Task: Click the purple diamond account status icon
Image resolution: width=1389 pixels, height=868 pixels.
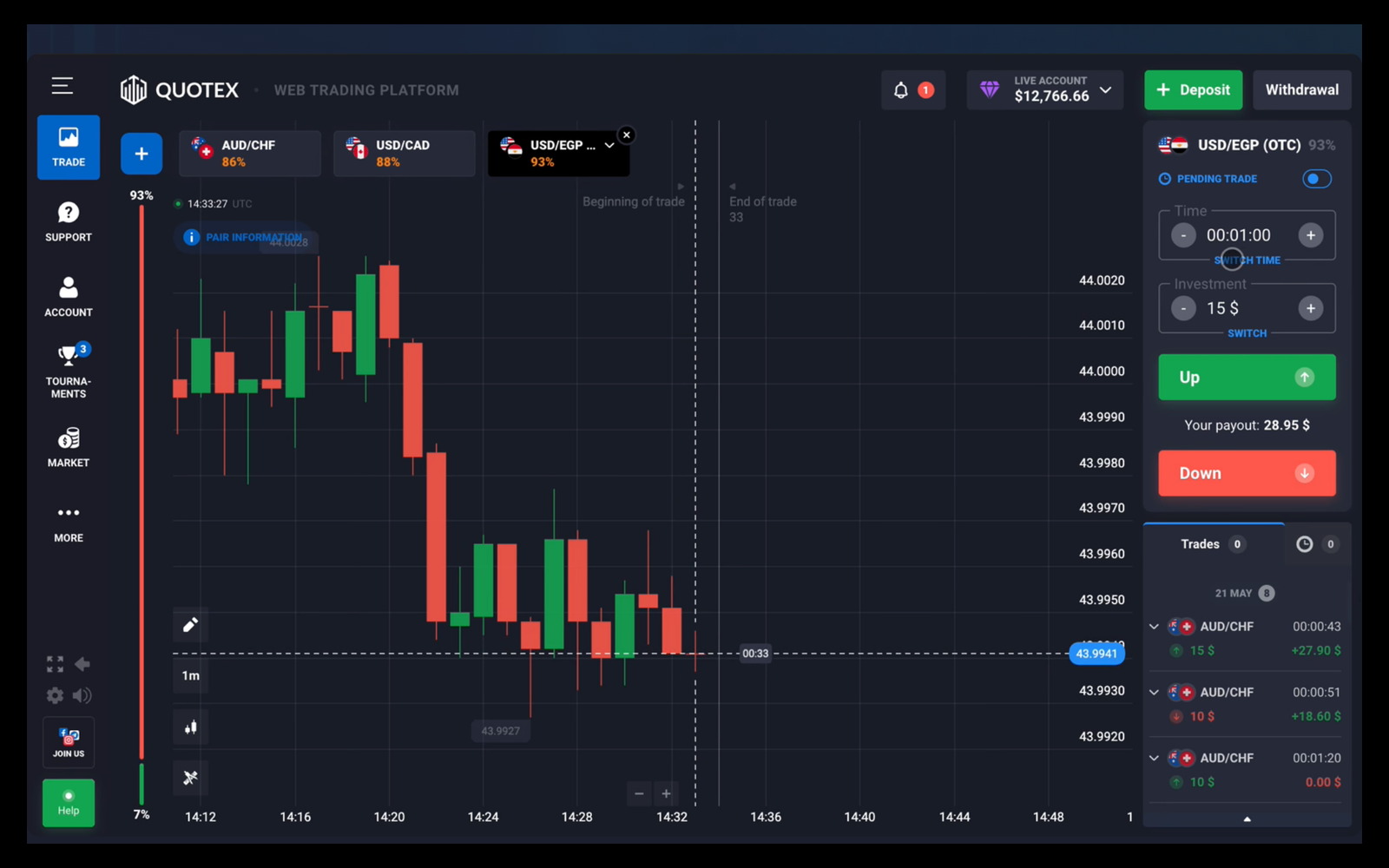Action: coord(990,89)
